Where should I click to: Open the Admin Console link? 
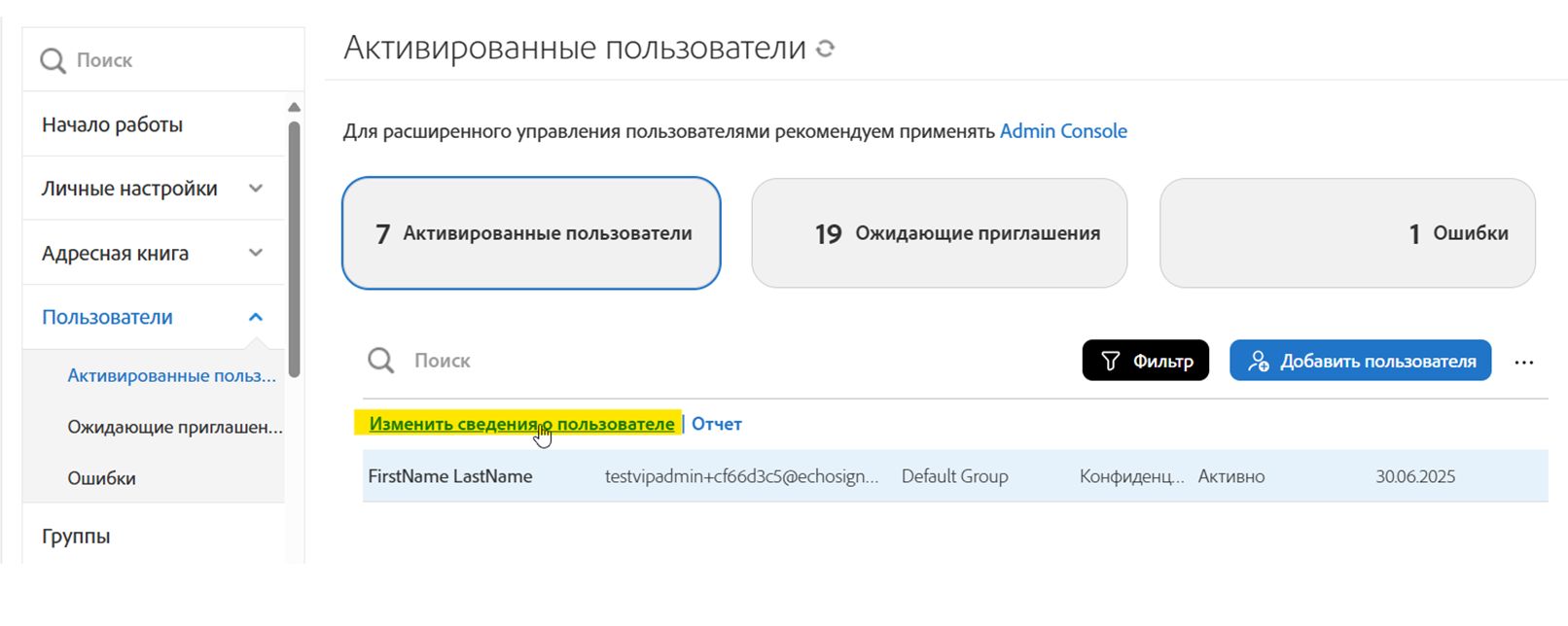(1063, 131)
